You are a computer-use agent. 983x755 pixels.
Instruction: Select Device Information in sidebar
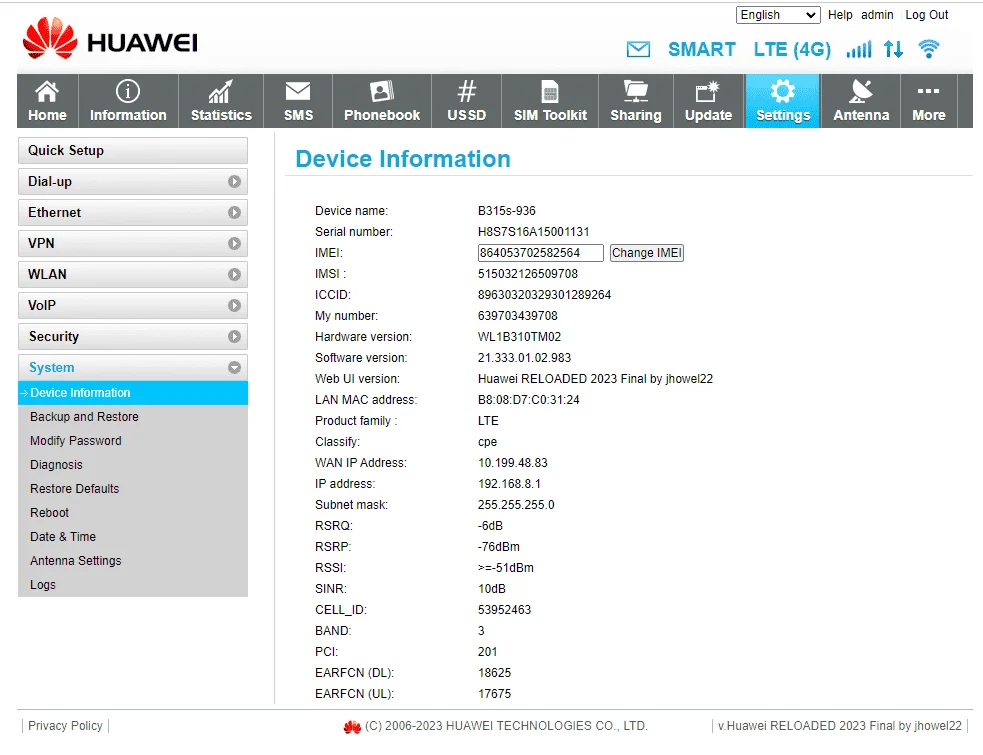tap(133, 393)
